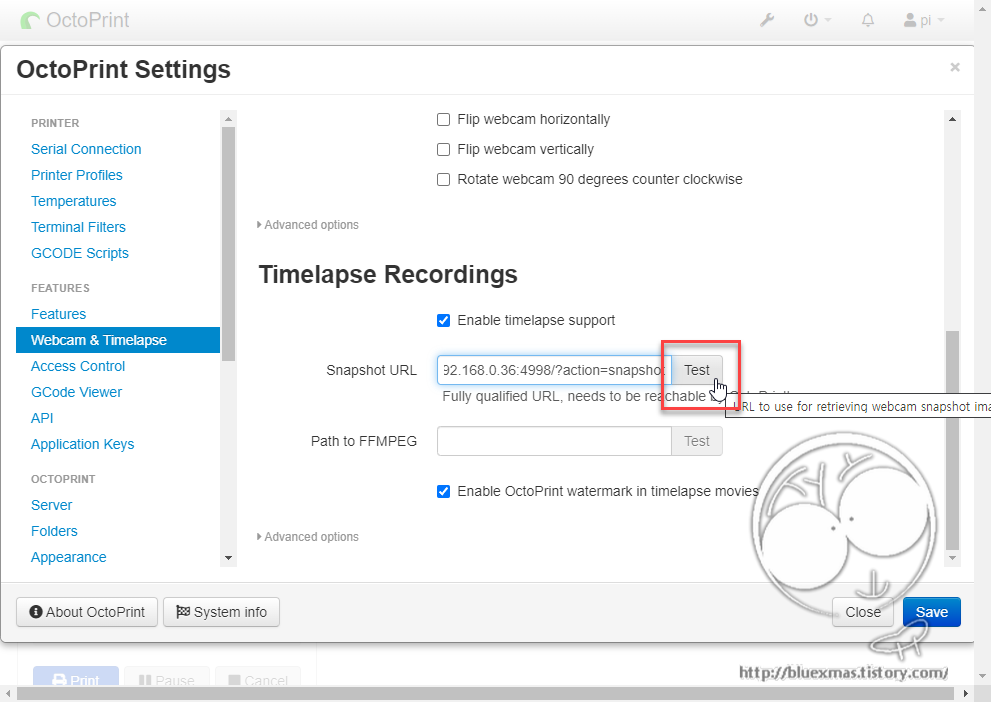
Task: Go to Folders settings
Action: 54,531
